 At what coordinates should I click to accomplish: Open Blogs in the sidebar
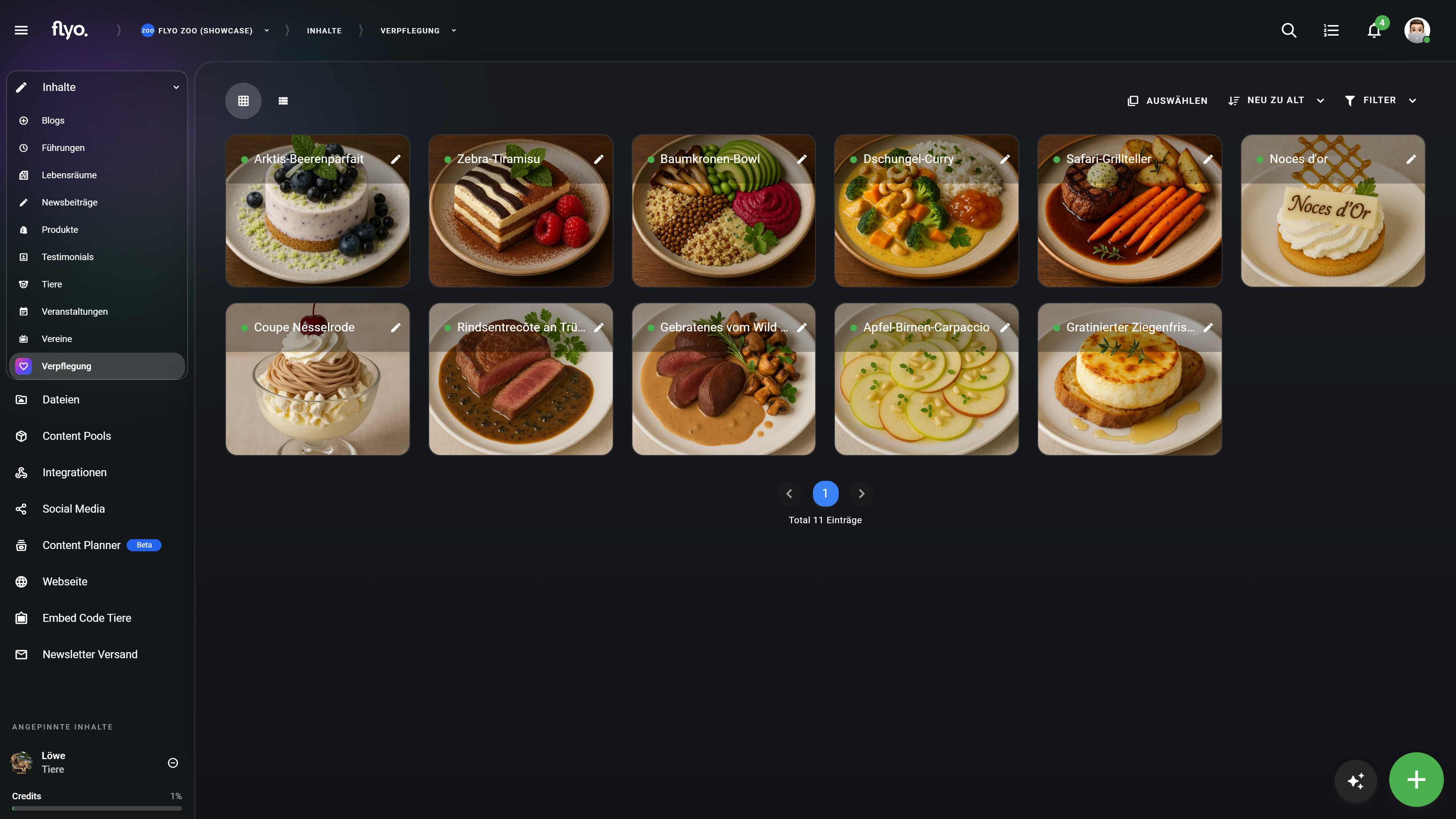click(x=97, y=121)
